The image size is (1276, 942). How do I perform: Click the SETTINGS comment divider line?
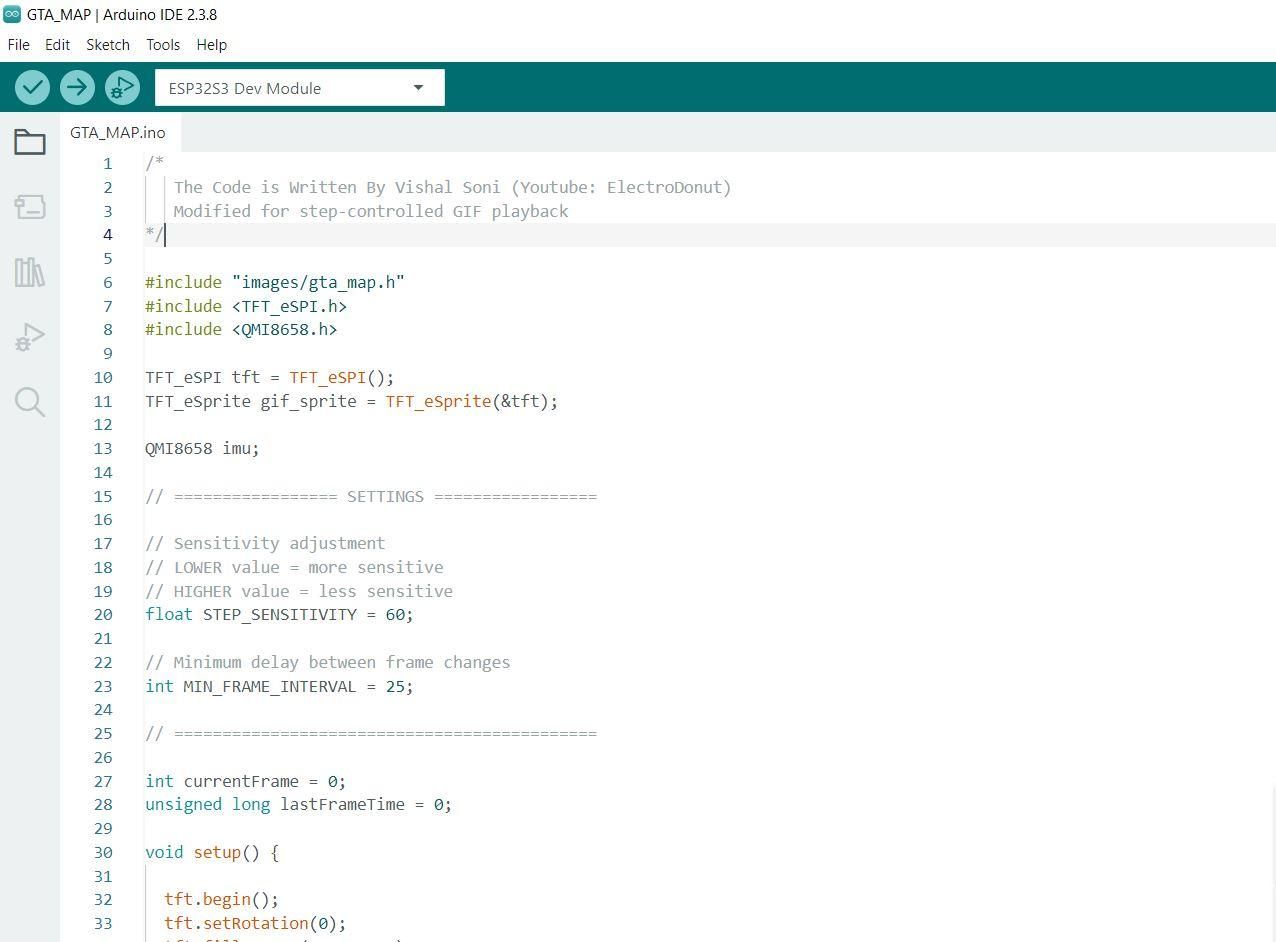tap(371, 496)
